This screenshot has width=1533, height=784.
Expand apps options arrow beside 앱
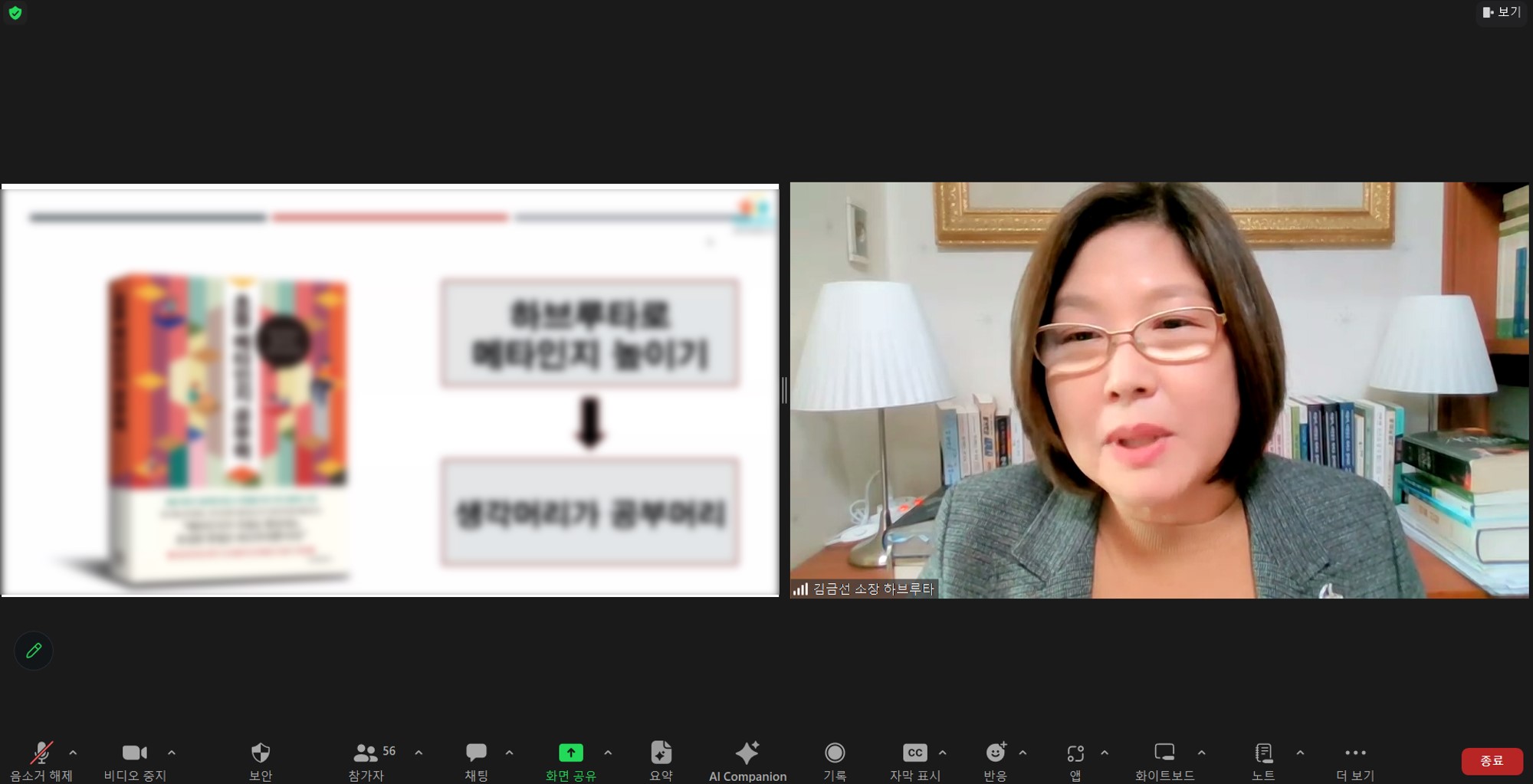1105,753
